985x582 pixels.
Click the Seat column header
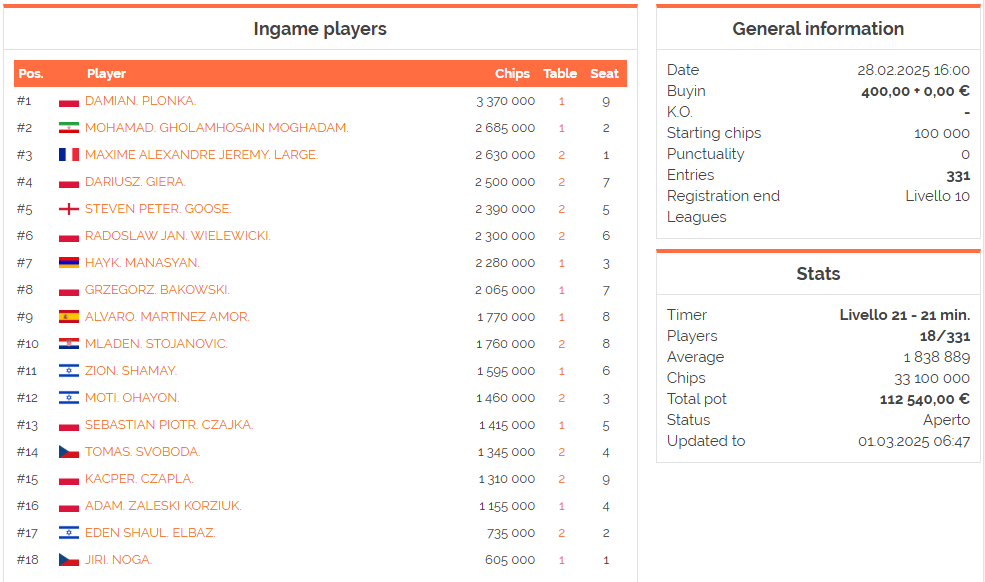pos(604,74)
